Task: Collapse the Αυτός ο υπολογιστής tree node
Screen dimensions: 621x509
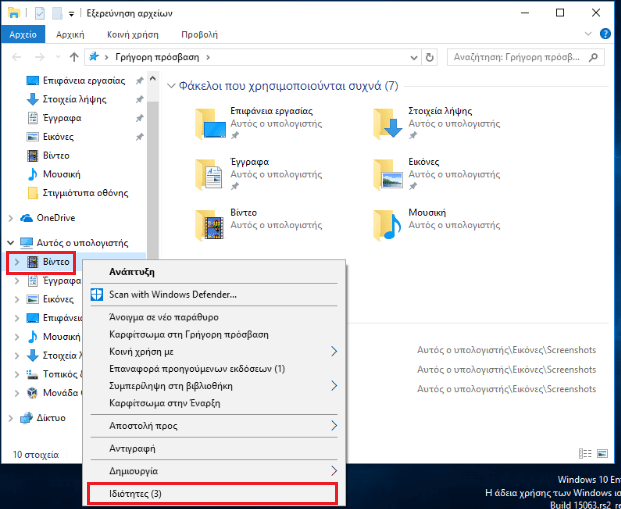Action: click(x=11, y=242)
